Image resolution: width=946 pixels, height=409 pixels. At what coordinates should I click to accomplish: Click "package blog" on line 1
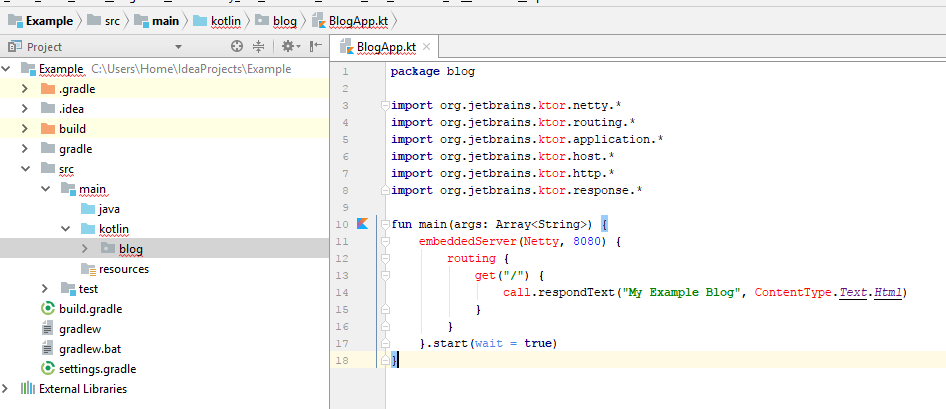pos(433,72)
